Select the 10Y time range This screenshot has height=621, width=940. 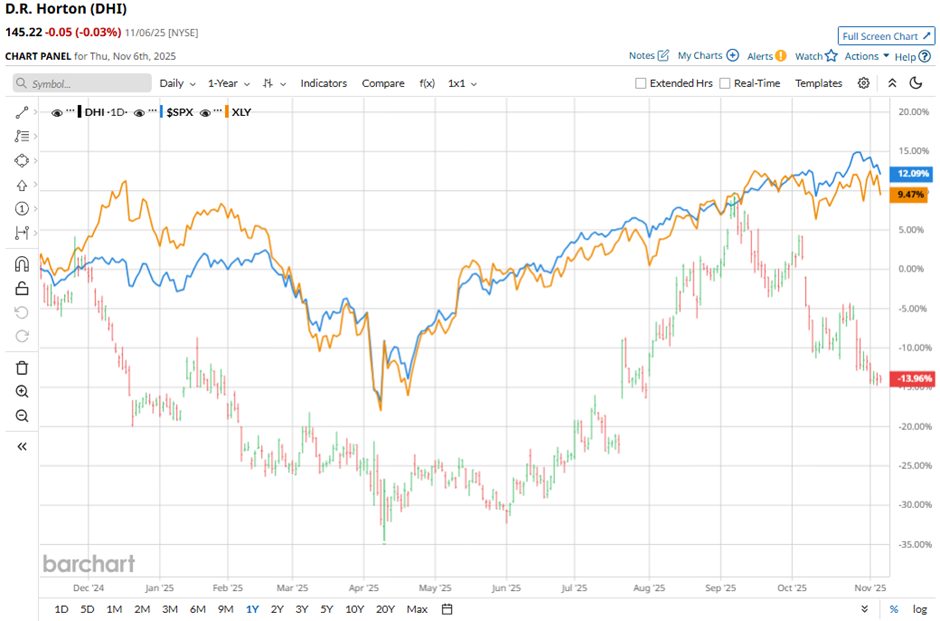tap(354, 609)
